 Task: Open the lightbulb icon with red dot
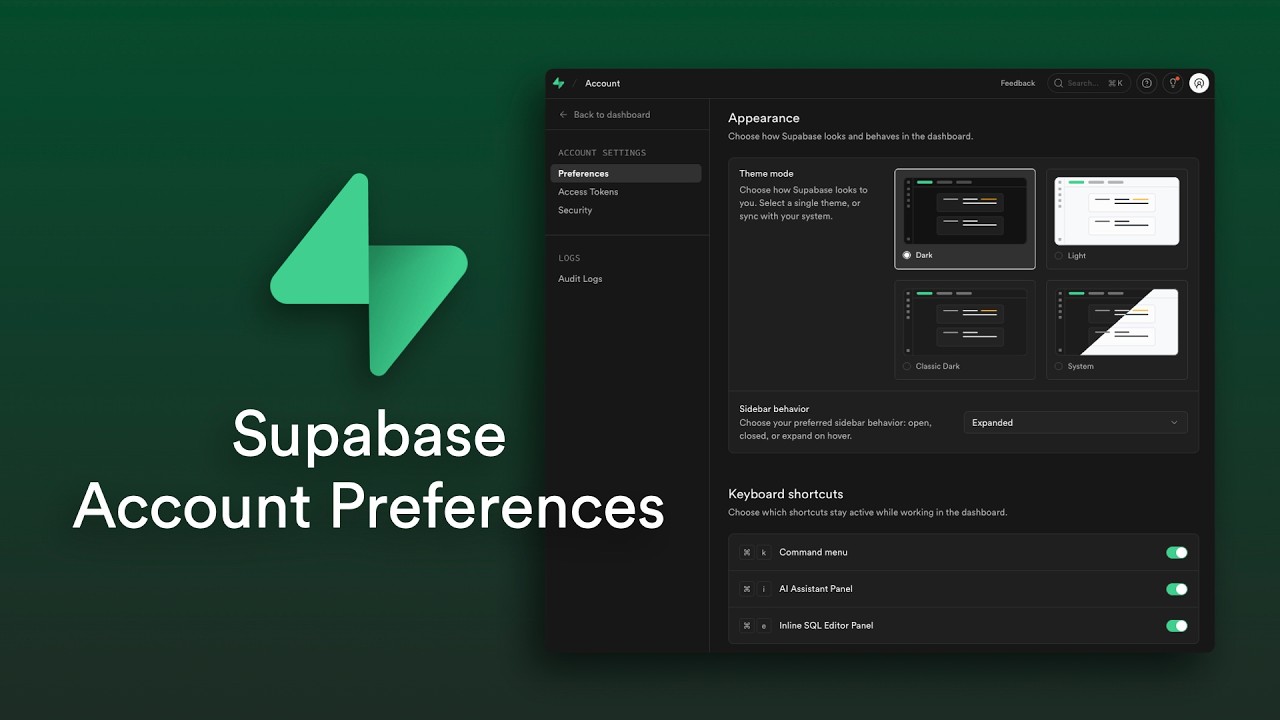pos(1174,83)
